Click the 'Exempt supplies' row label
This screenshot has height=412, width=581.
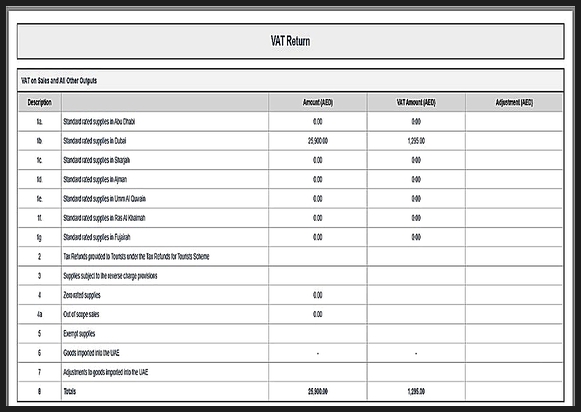coord(79,333)
